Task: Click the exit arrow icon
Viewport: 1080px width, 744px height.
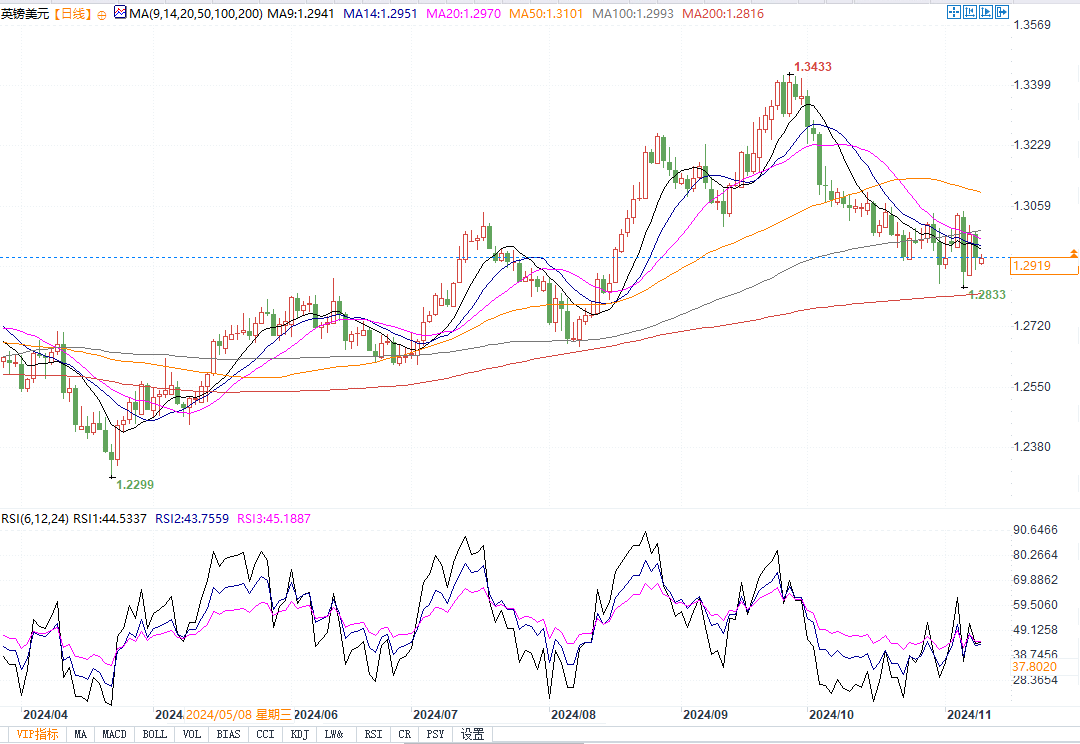Action: (x=1003, y=12)
